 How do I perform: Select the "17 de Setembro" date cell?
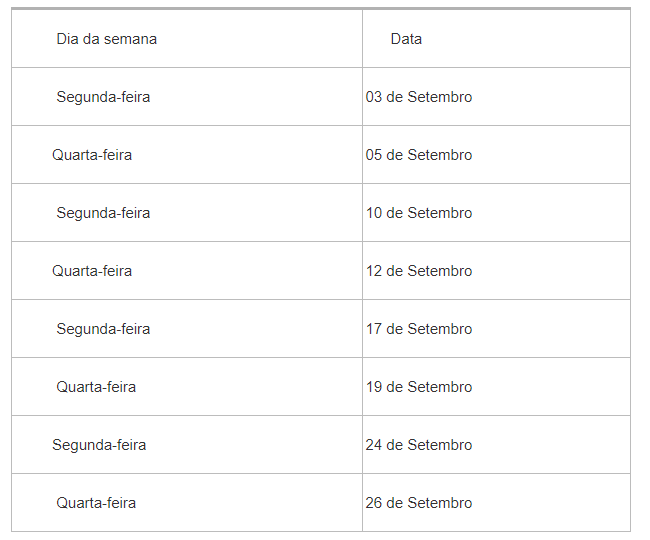point(419,329)
